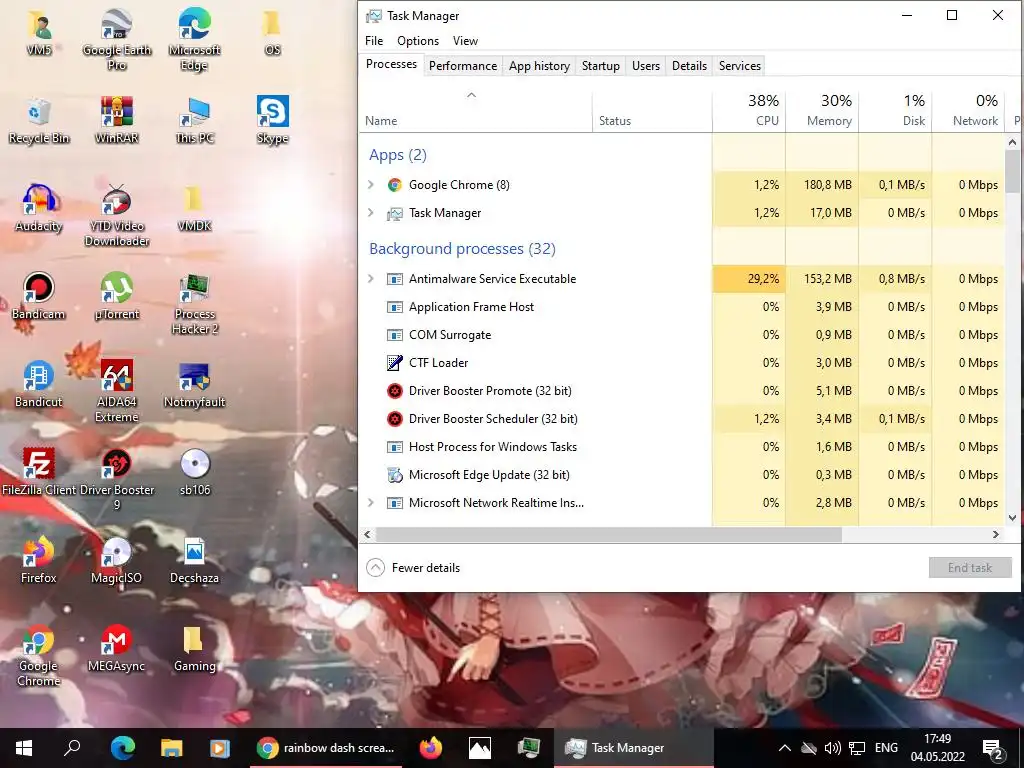The width and height of the screenshot is (1024, 768).
Task: Select the VMDK folder icon
Action: coord(194,208)
